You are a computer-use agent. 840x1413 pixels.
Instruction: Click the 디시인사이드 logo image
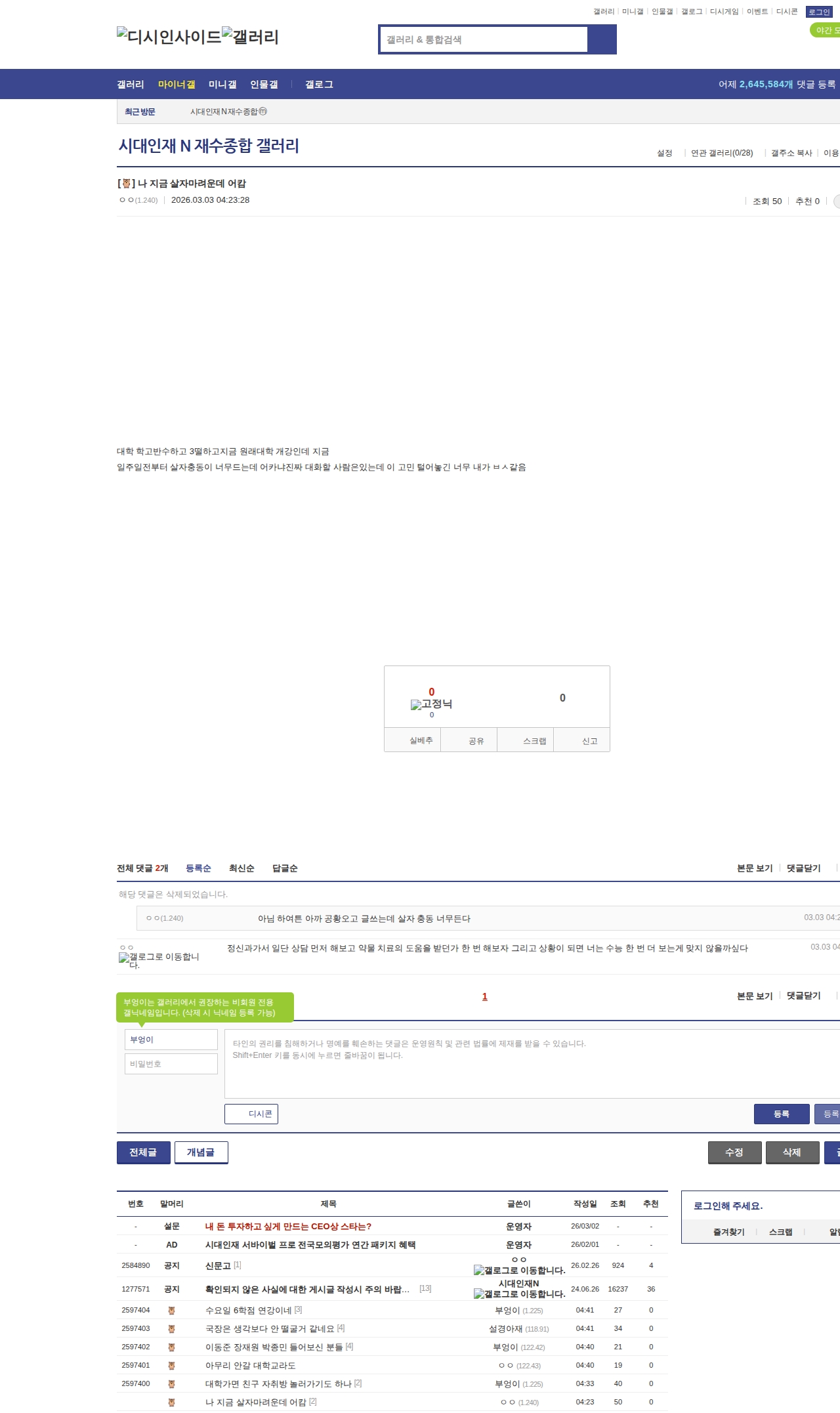pyautogui.click(x=169, y=36)
